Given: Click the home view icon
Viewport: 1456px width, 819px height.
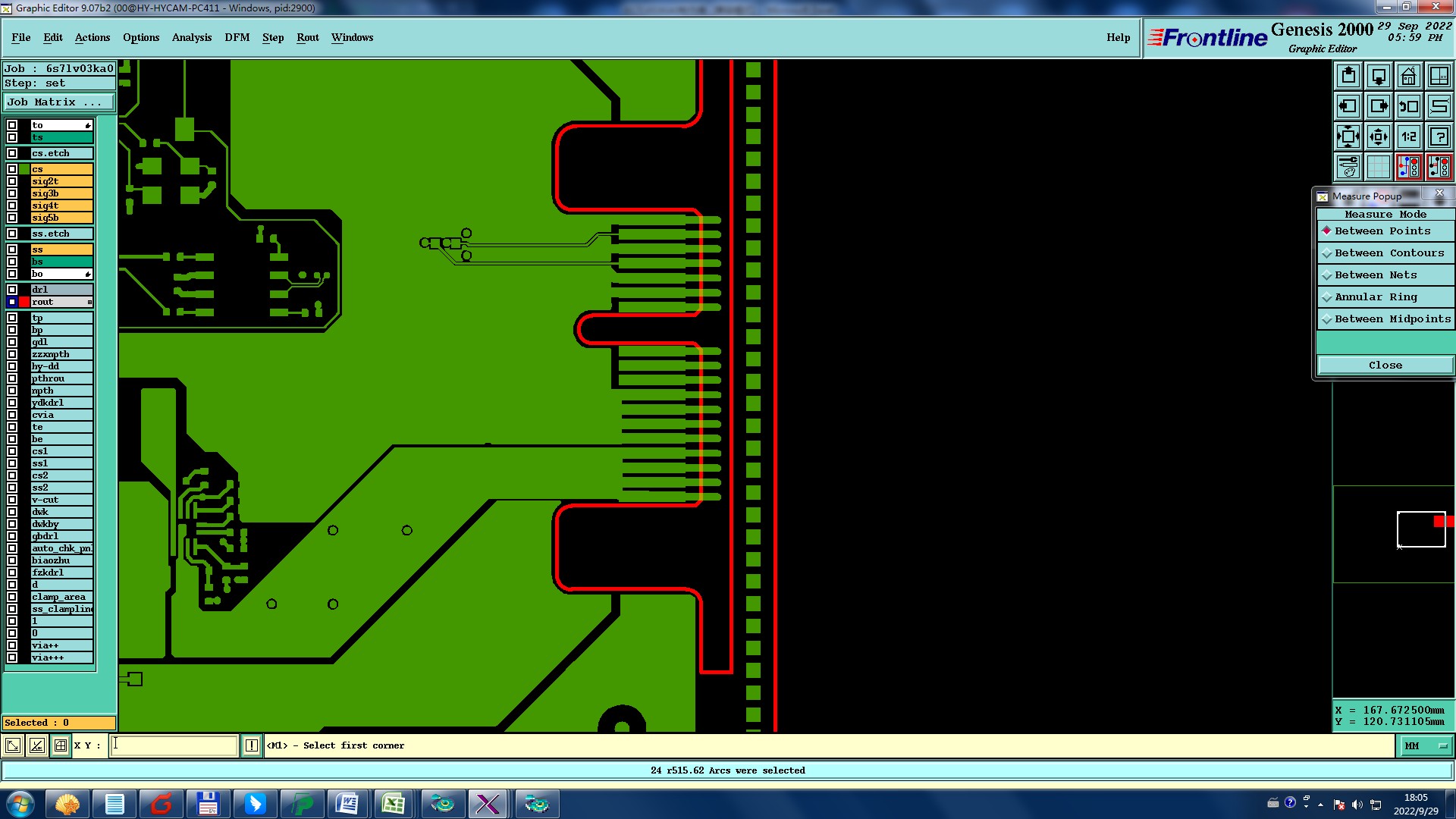Looking at the screenshot, I should point(1408,76).
